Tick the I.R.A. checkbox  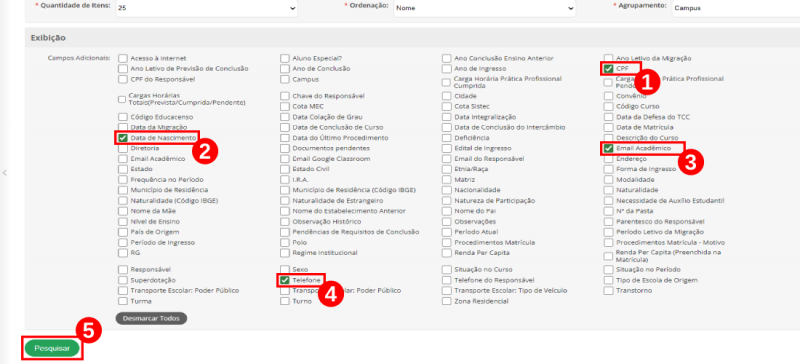[285, 180]
